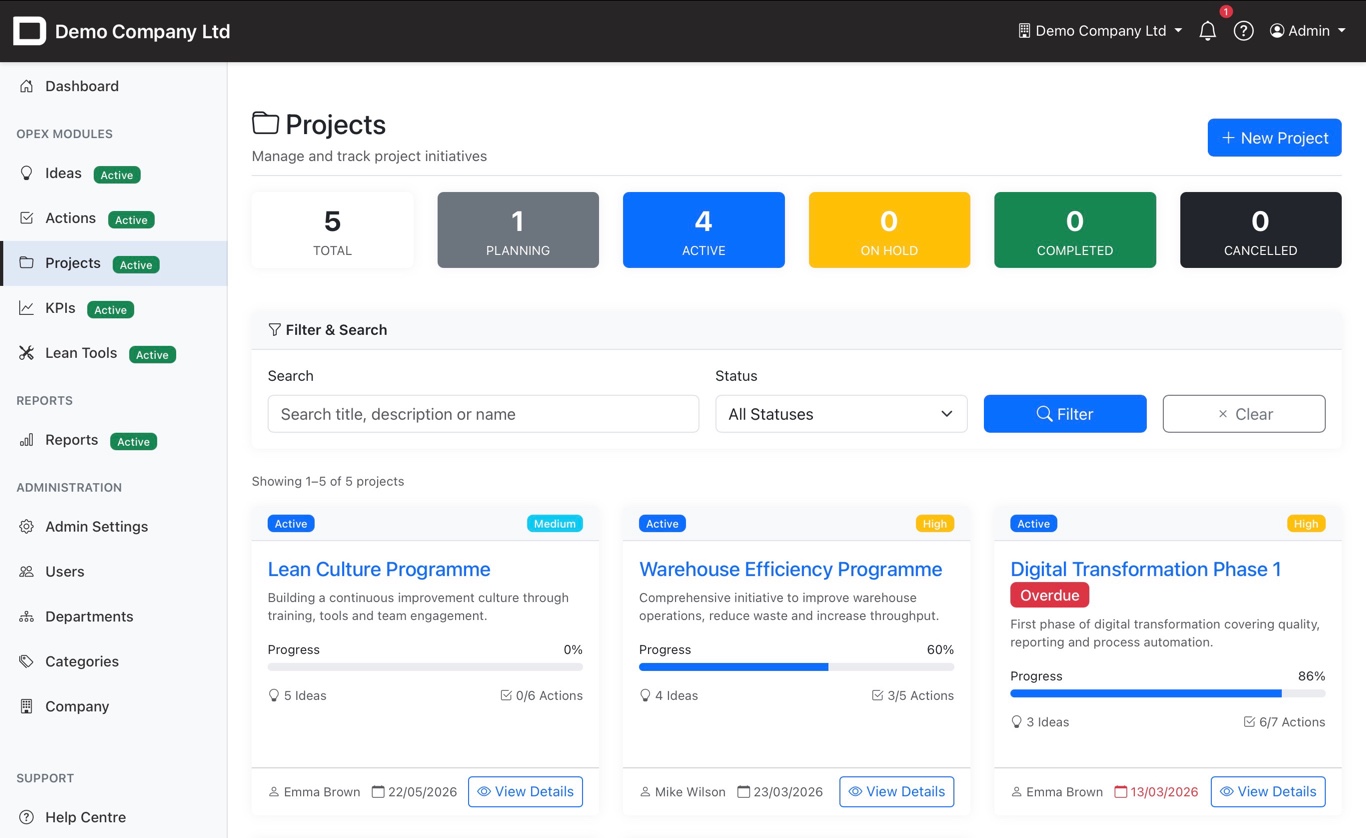Open the help question mark icon
This screenshot has height=838, width=1366.
[x=1243, y=31]
